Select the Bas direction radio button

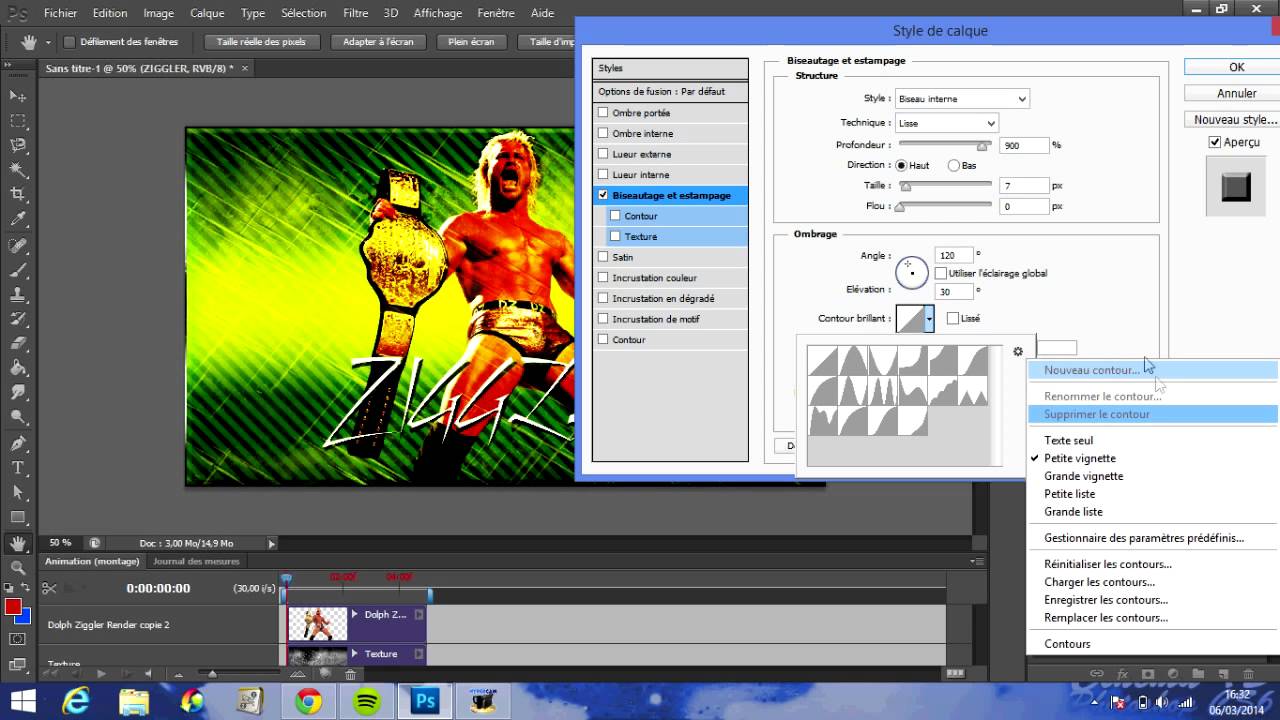tap(954, 165)
